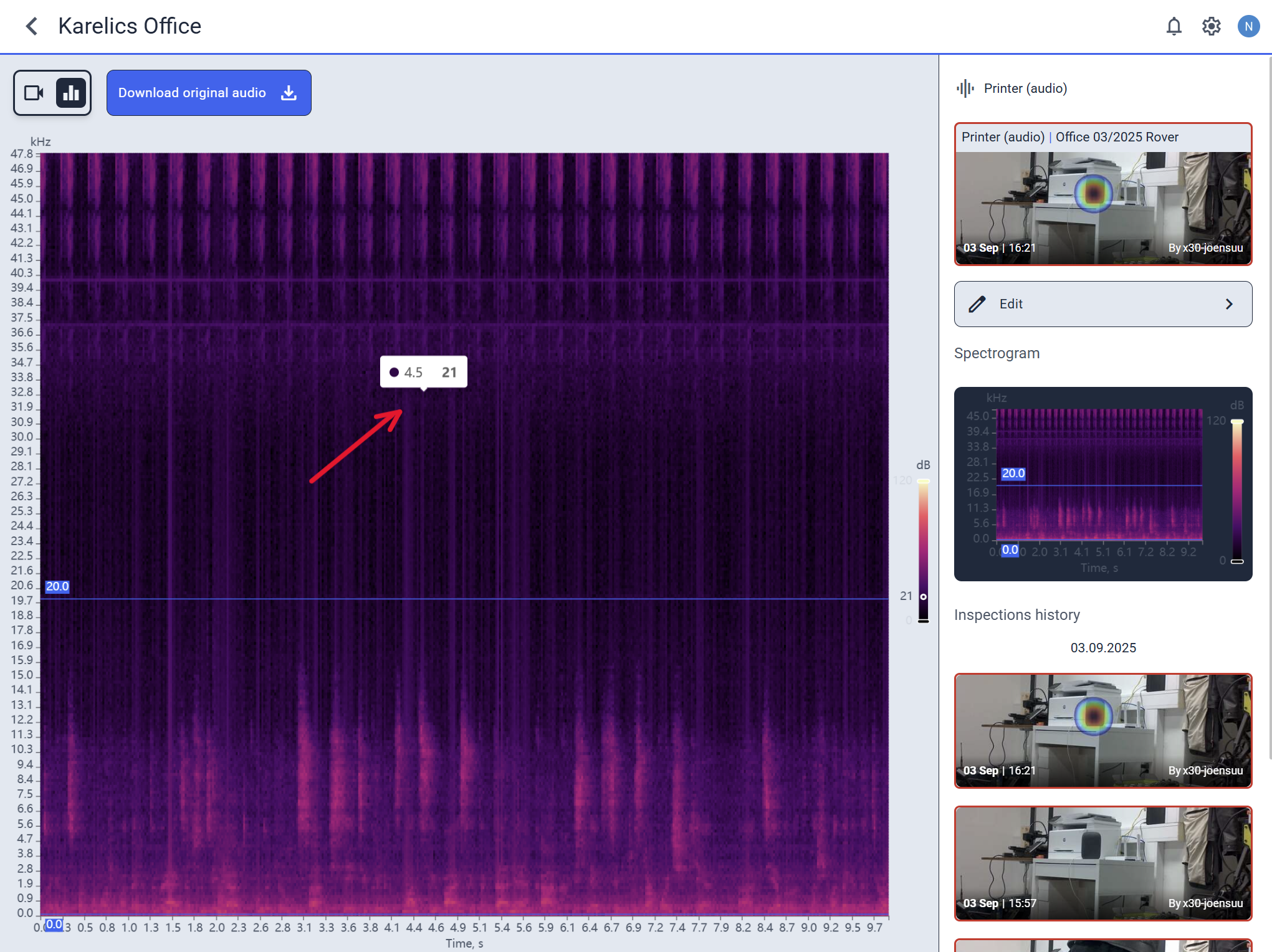The image size is (1272, 952).
Task: Click Download original audio button
Action: 208,93
